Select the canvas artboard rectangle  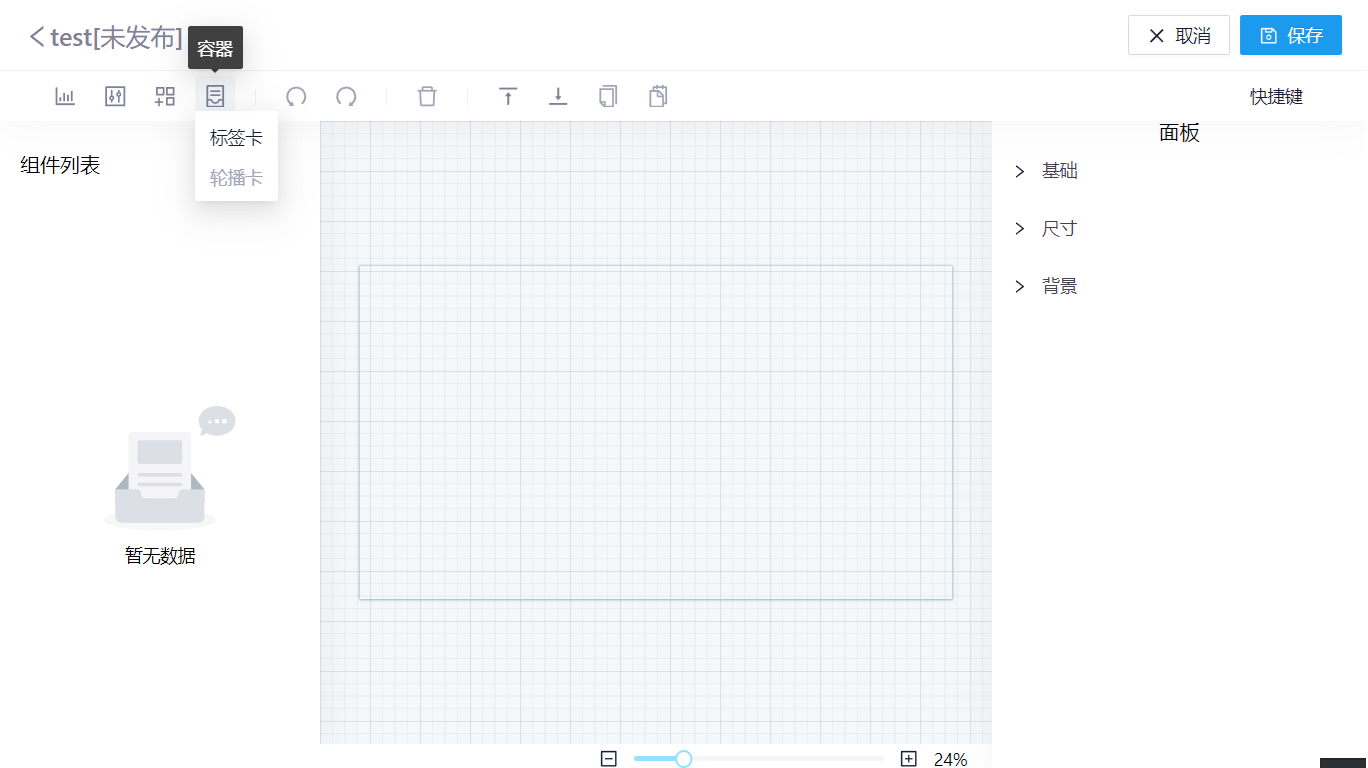(656, 433)
